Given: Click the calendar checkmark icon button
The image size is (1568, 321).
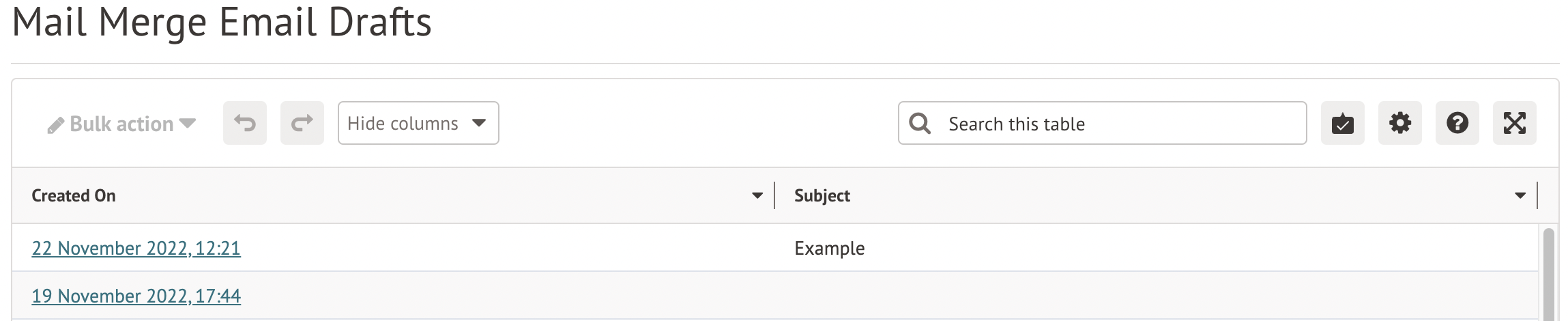Looking at the screenshot, I should [x=1342, y=123].
